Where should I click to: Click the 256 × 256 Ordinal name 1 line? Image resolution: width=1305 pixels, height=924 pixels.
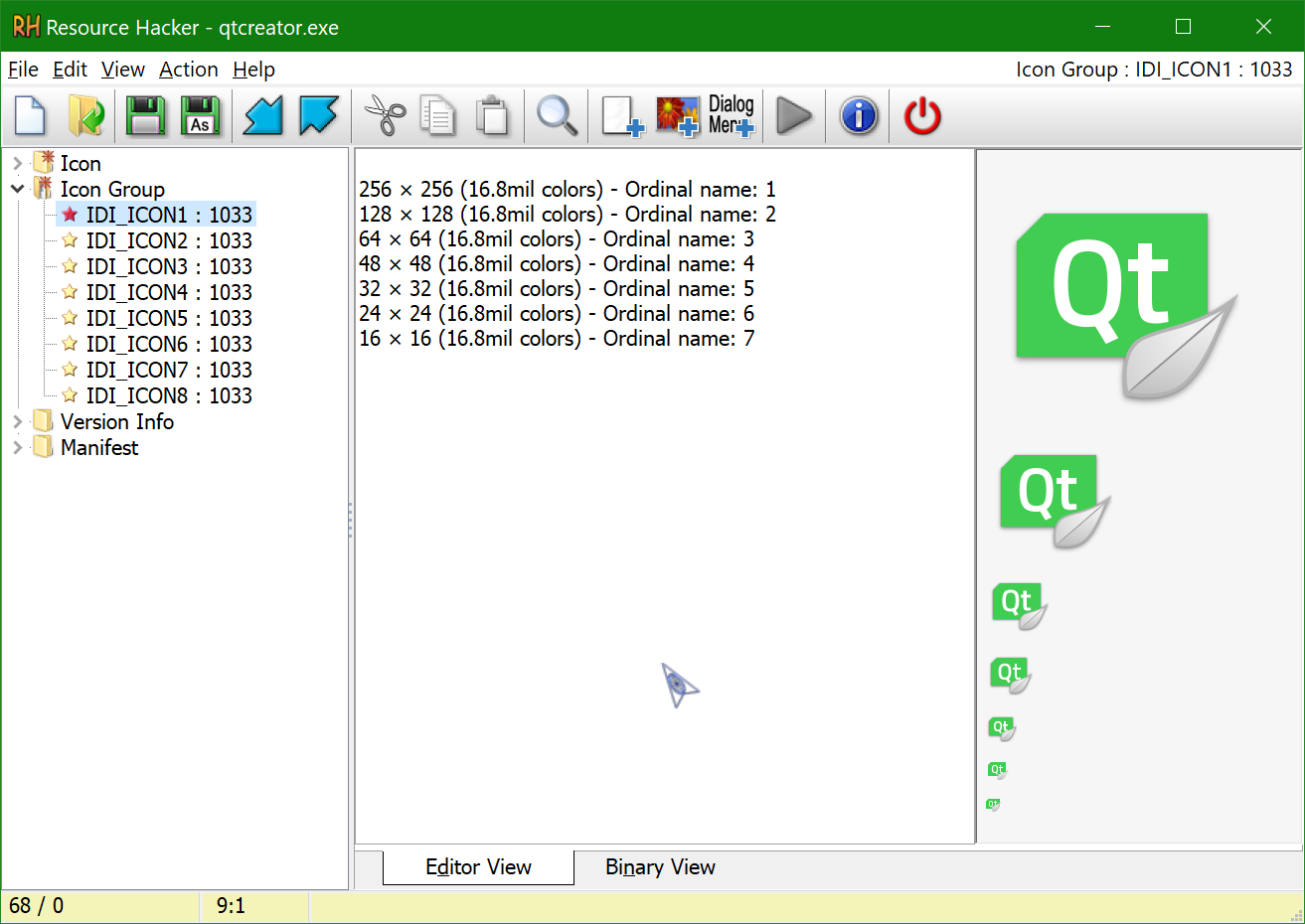568,189
